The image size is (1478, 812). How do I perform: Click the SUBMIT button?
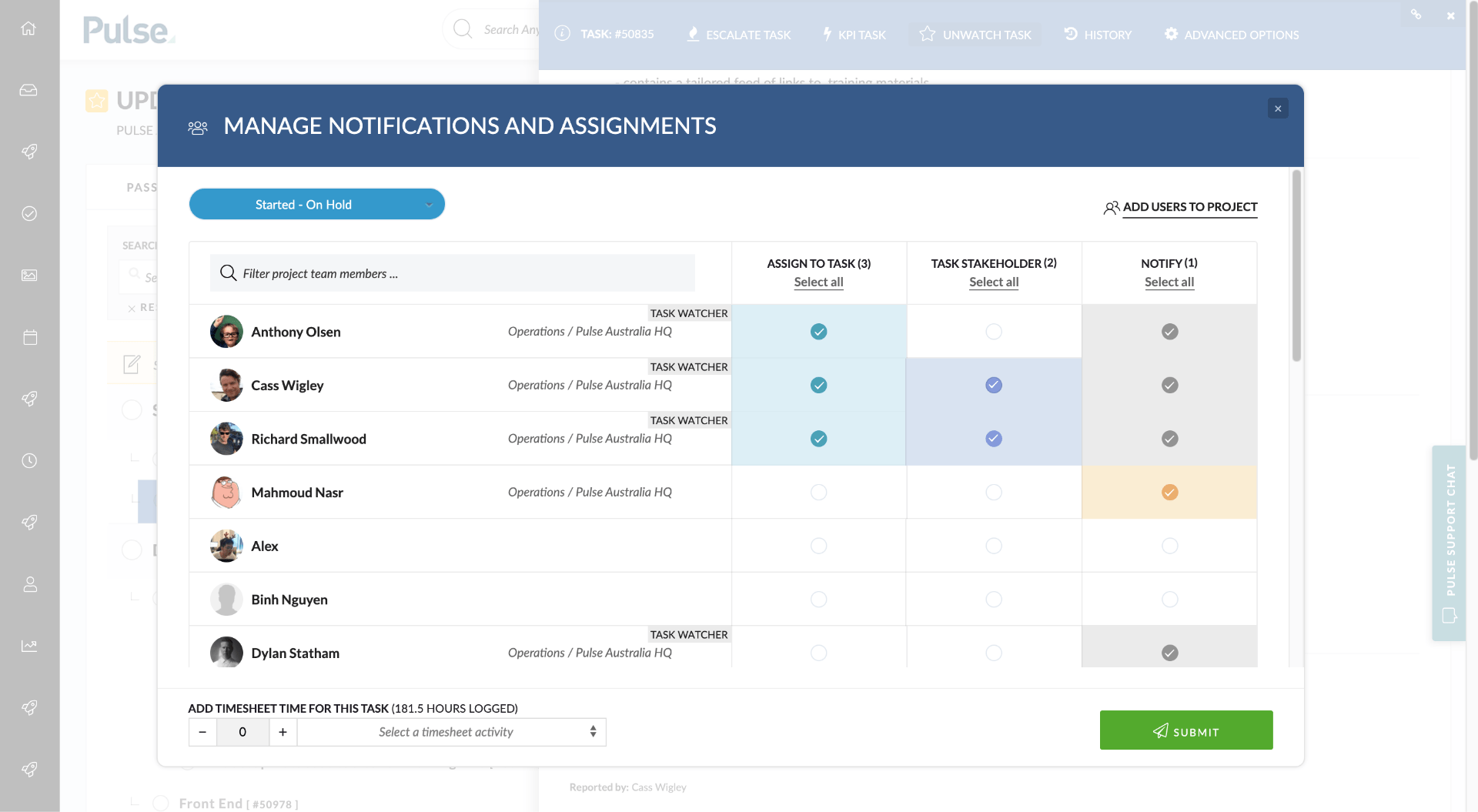1185,730
